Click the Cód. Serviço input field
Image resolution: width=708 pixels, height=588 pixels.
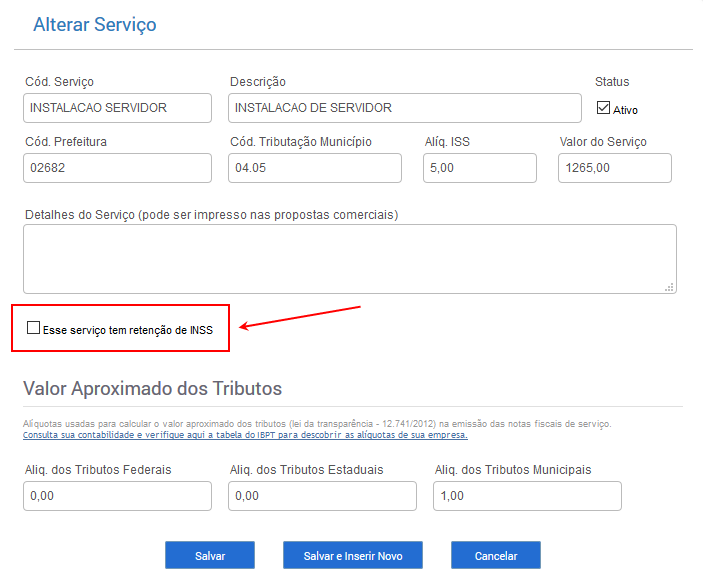point(117,108)
